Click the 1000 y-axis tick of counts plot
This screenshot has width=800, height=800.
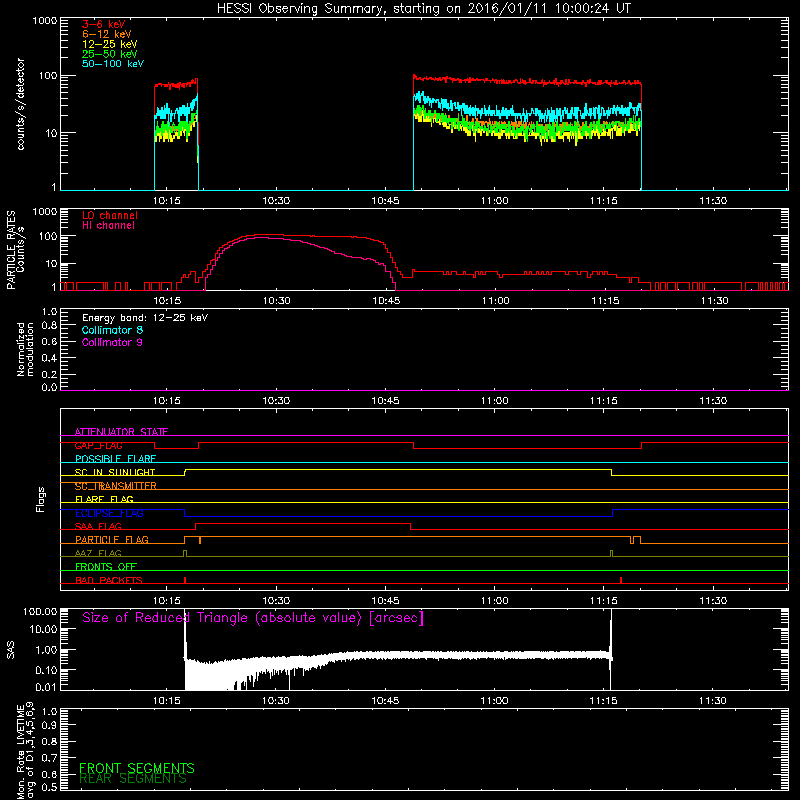pyautogui.click(x=44, y=21)
